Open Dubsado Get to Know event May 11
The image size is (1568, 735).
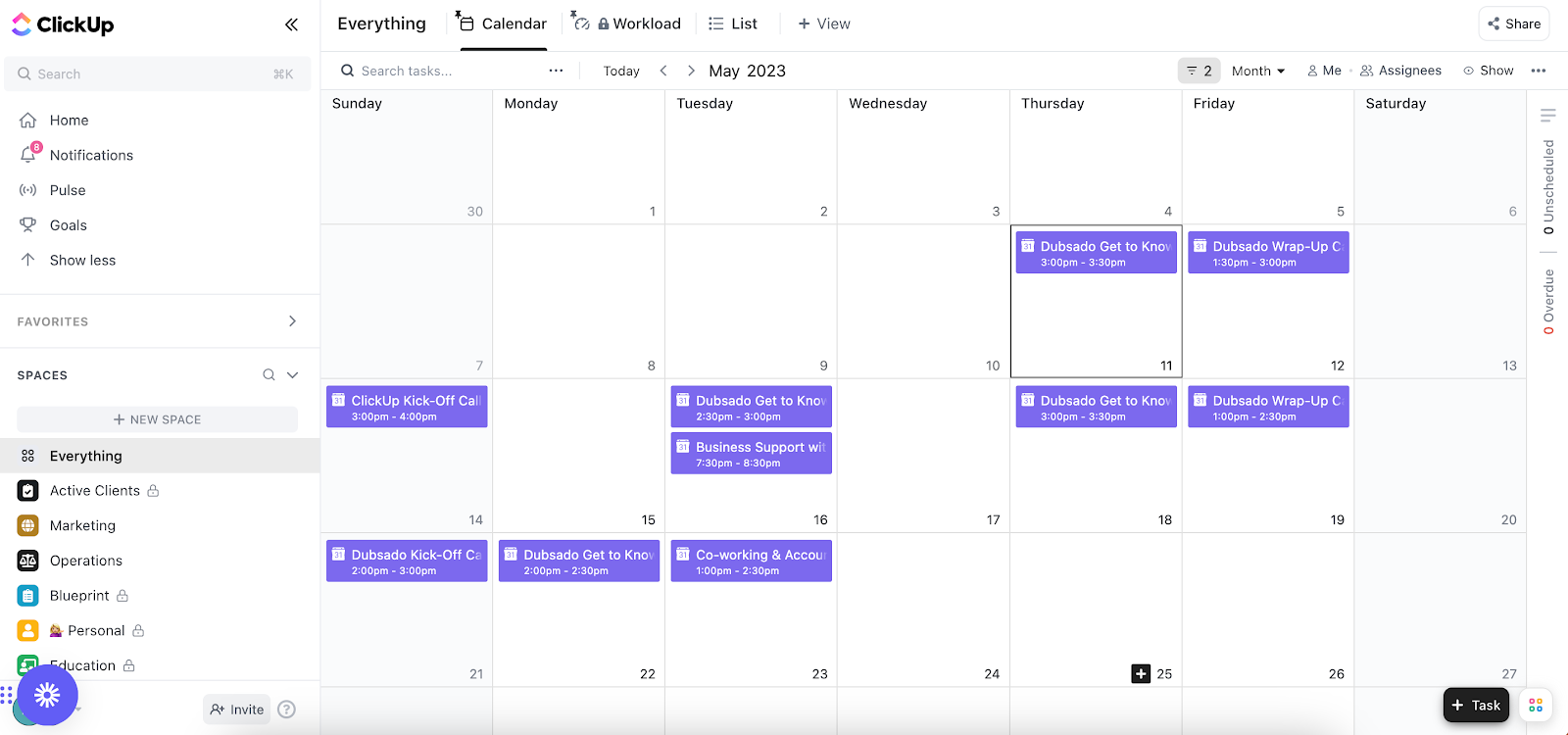click(1096, 253)
